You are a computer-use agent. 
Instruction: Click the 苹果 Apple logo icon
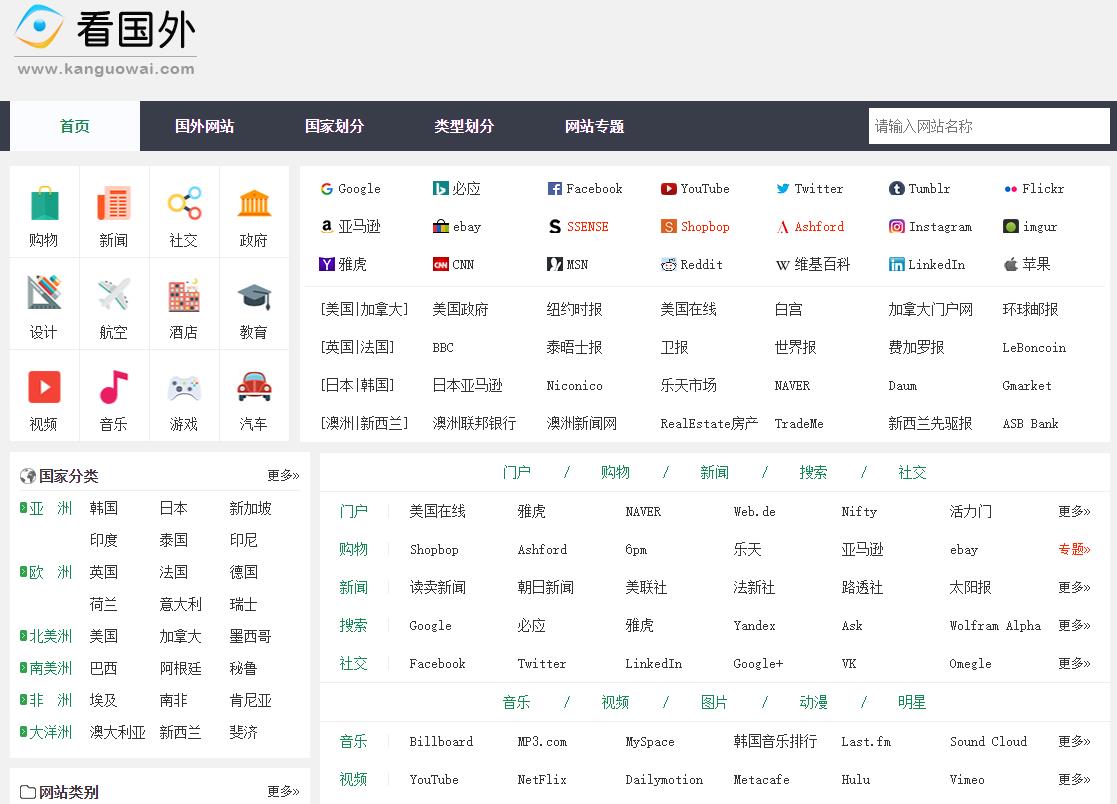tap(1010, 264)
